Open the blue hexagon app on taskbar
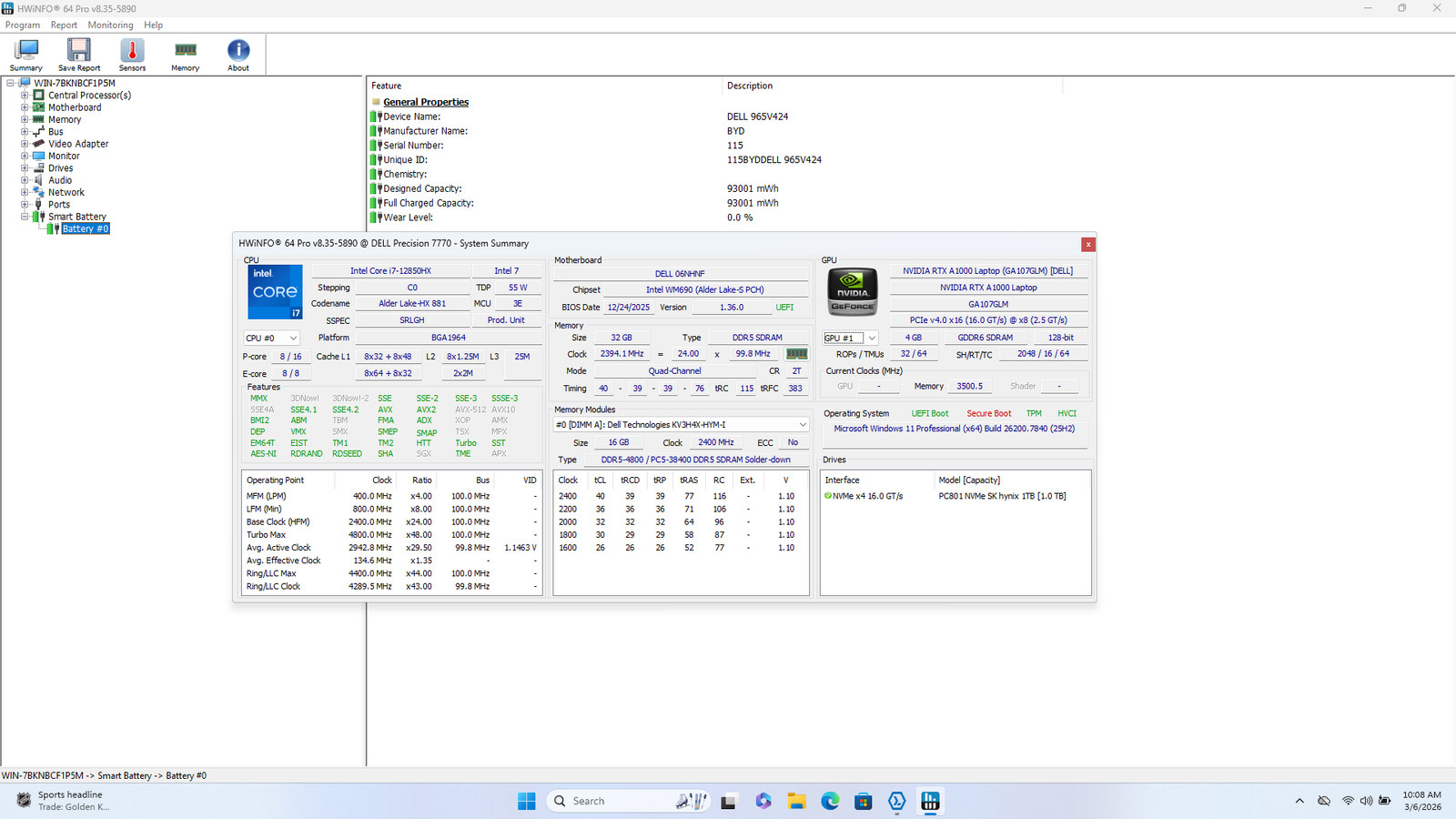This screenshot has width=1456, height=819. pos(897,801)
